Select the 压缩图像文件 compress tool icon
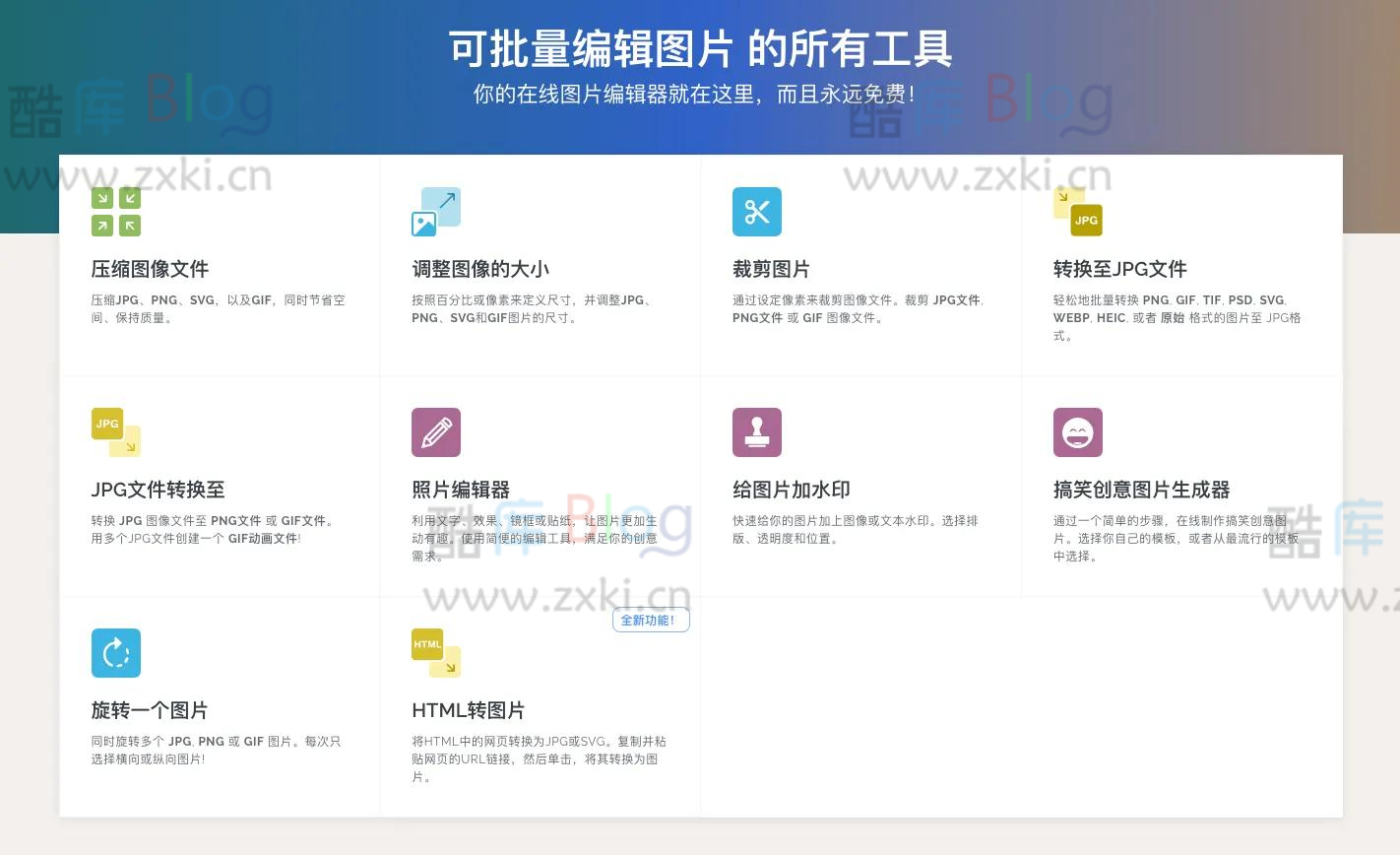Image resolution: width=1400 pixels, height=855 pixels. point(116,211)
